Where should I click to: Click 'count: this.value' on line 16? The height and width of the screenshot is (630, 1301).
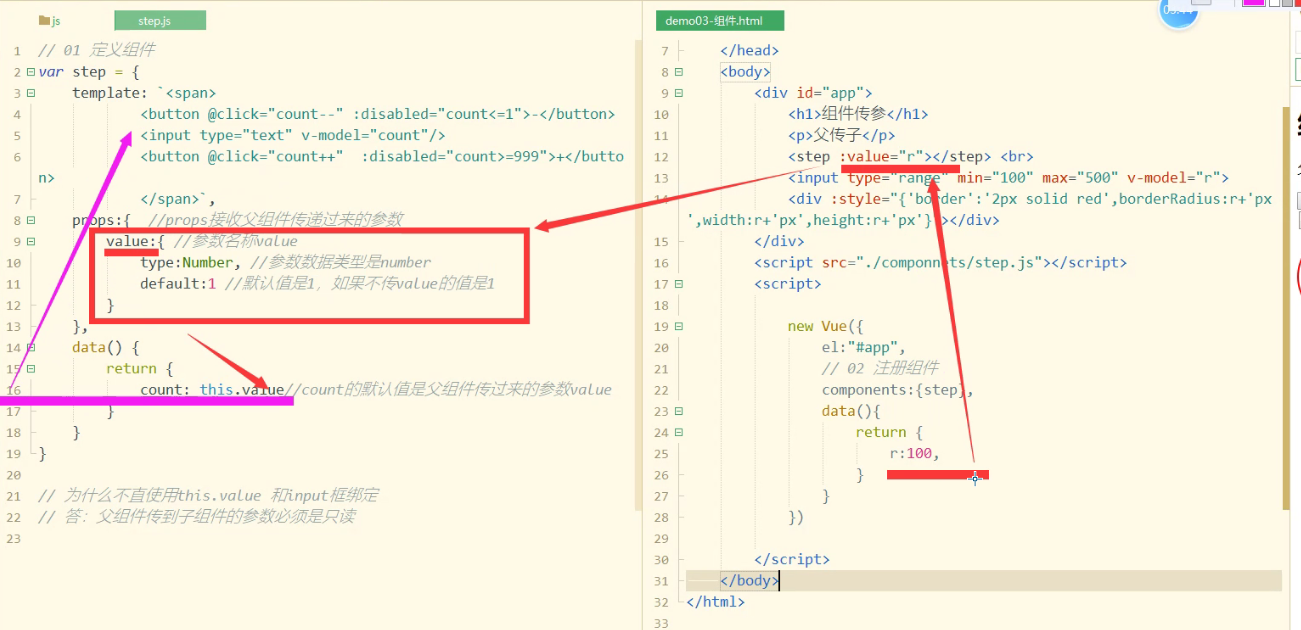pos(213,390)
